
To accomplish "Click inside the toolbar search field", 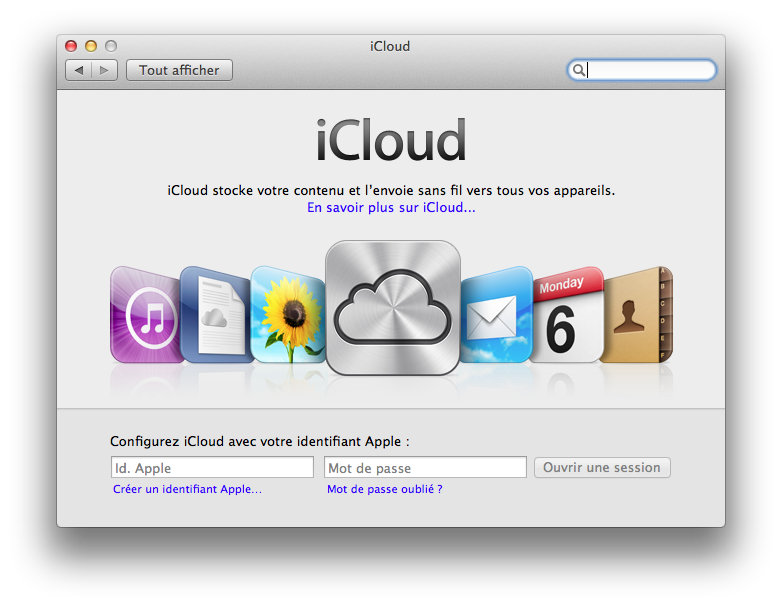I will (x=642, y=70).
